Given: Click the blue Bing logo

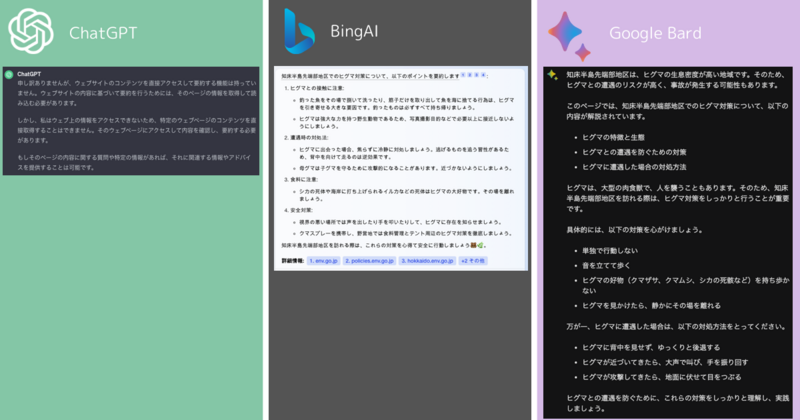Looking at the screenshot, I should (299, 31).
